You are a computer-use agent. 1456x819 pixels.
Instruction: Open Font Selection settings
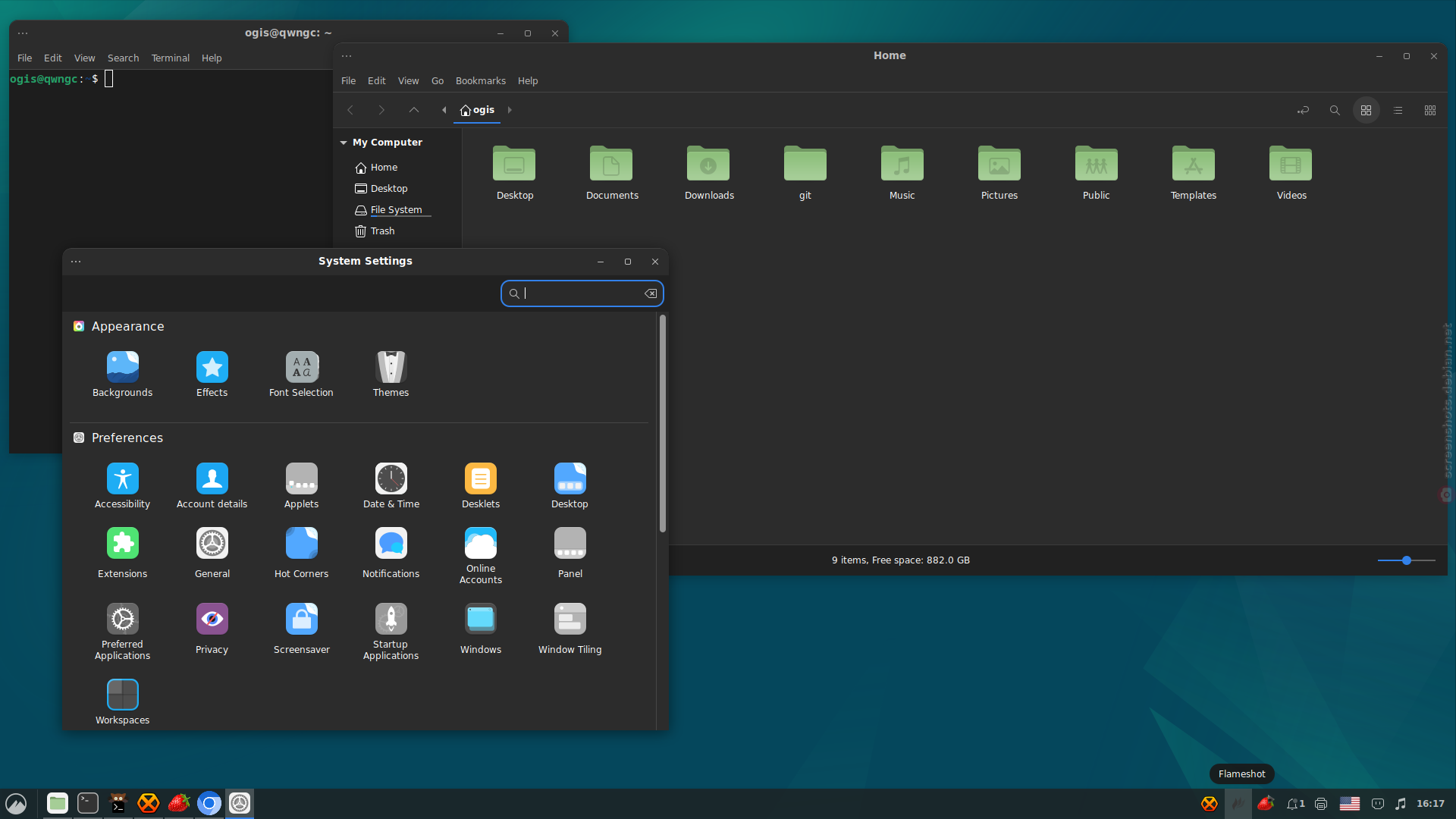pos(301,375)
